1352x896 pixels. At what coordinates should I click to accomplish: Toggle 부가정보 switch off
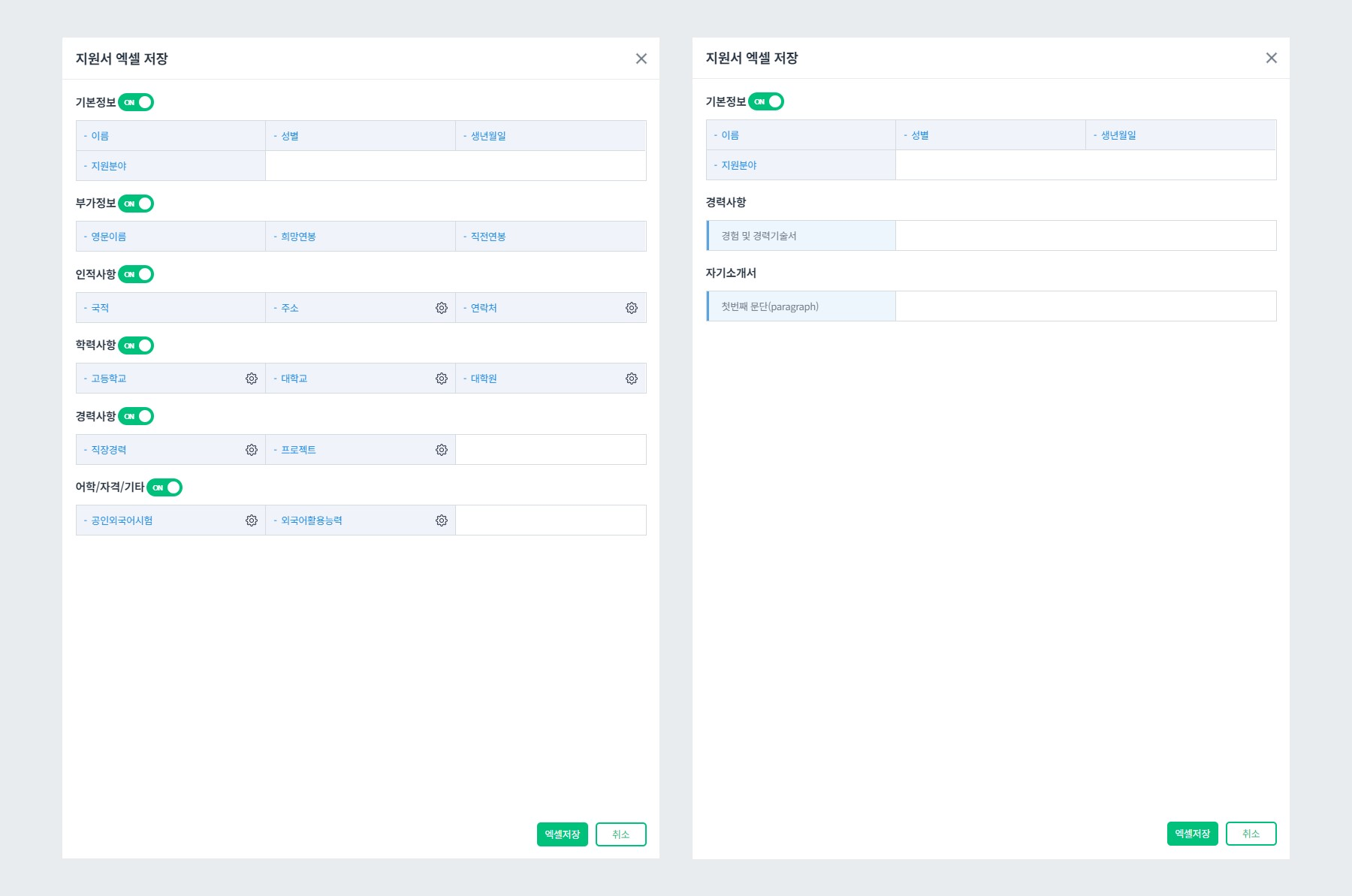coord(136,204)
